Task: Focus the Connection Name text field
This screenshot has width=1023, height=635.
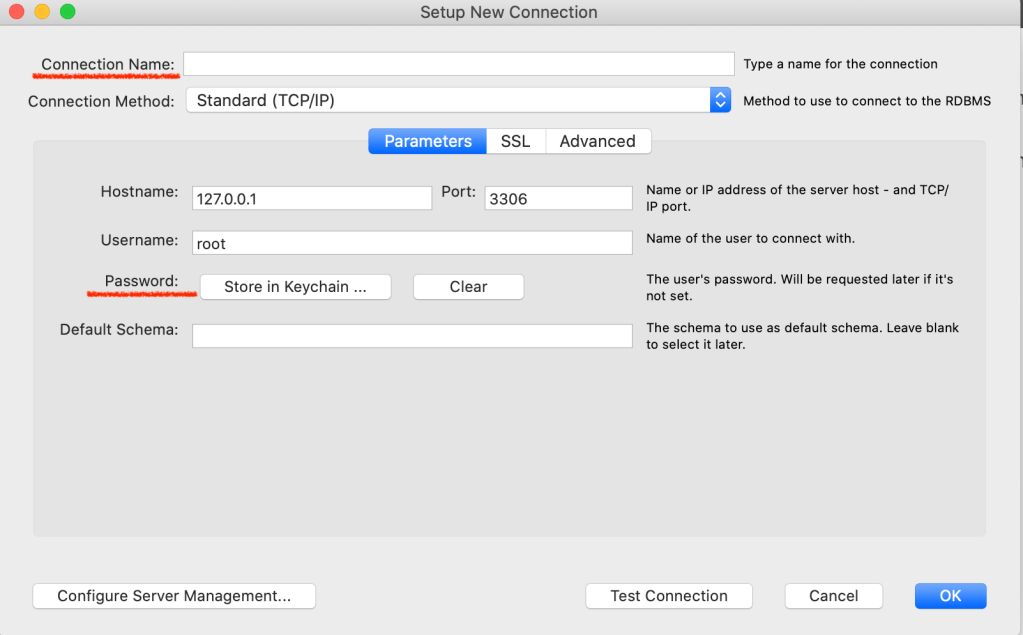Action: click(458, 64)
